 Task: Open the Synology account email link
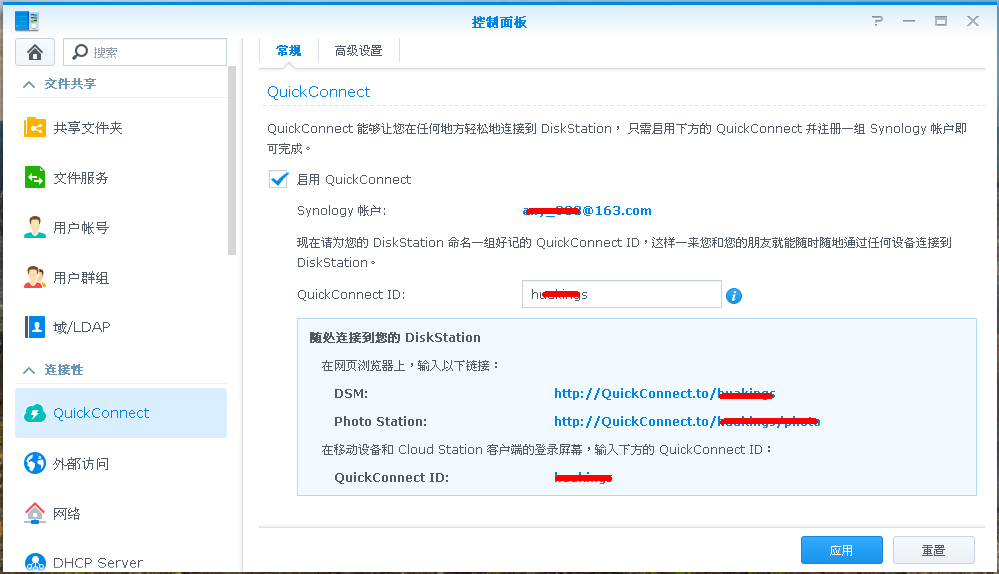[x=587, y=211]
